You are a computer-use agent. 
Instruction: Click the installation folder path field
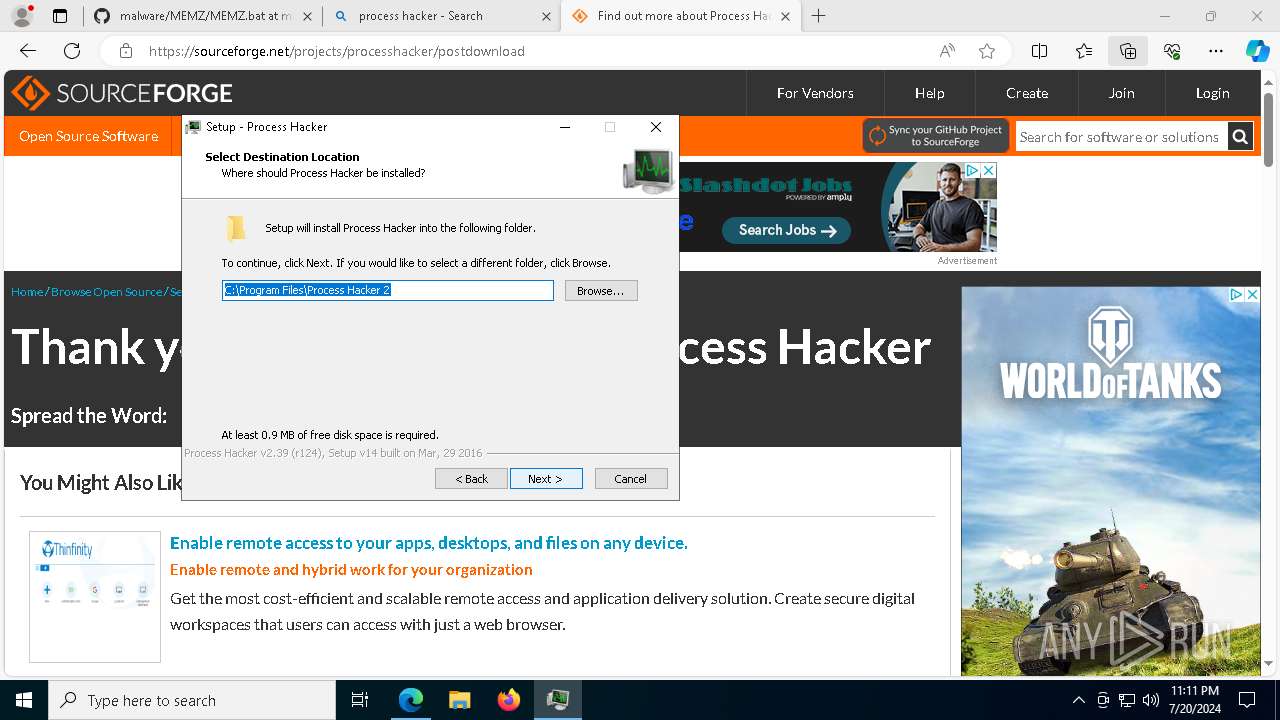(x=388, y=290)
